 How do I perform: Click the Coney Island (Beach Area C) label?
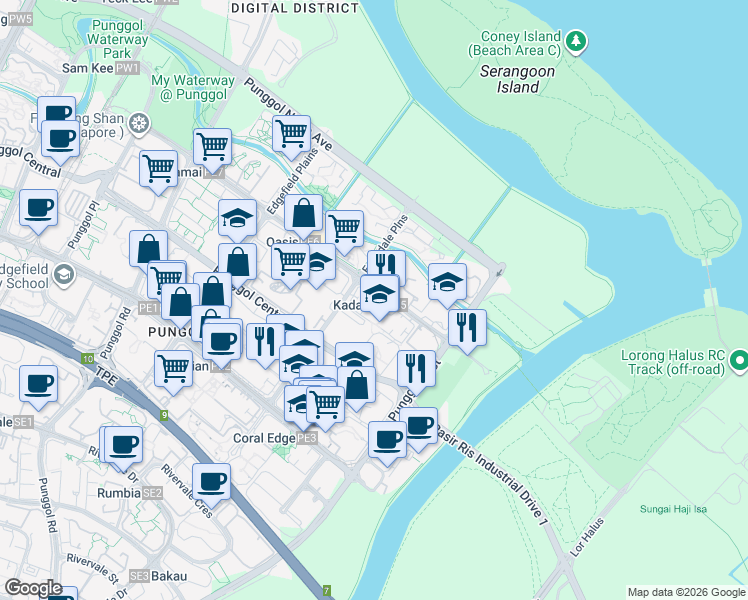click(x=515, y=43)
